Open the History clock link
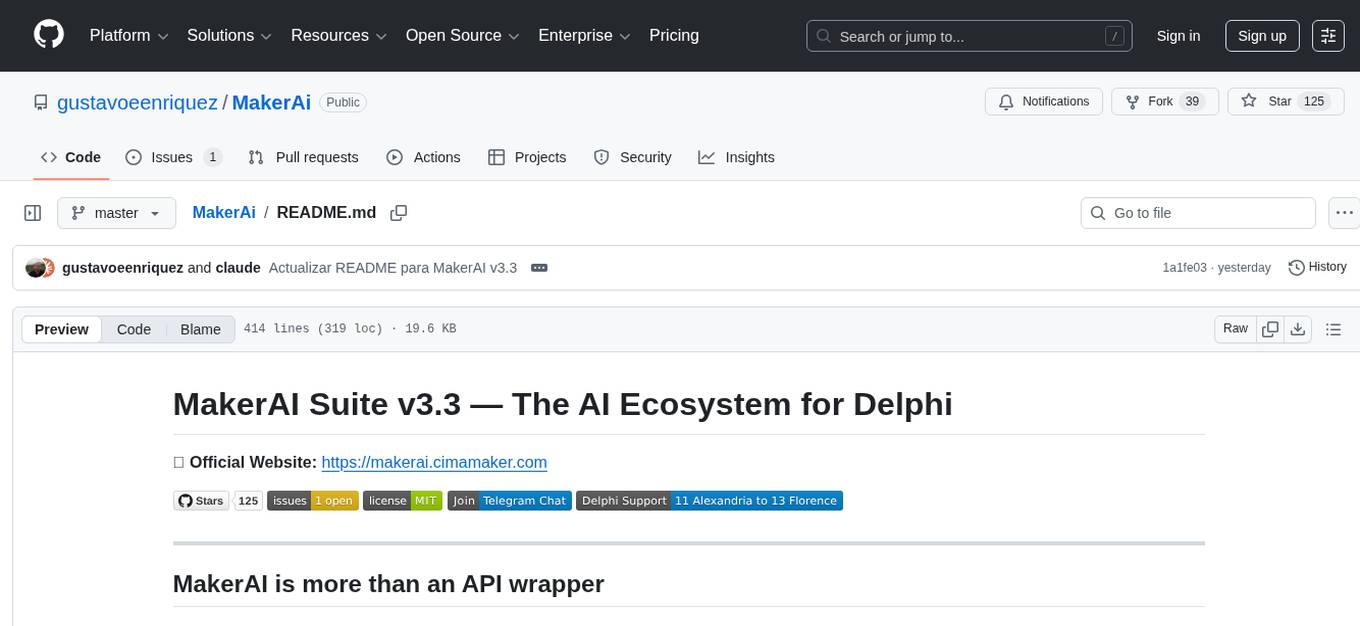Viewport: 1360px width, 626px height. (1317, 267)
